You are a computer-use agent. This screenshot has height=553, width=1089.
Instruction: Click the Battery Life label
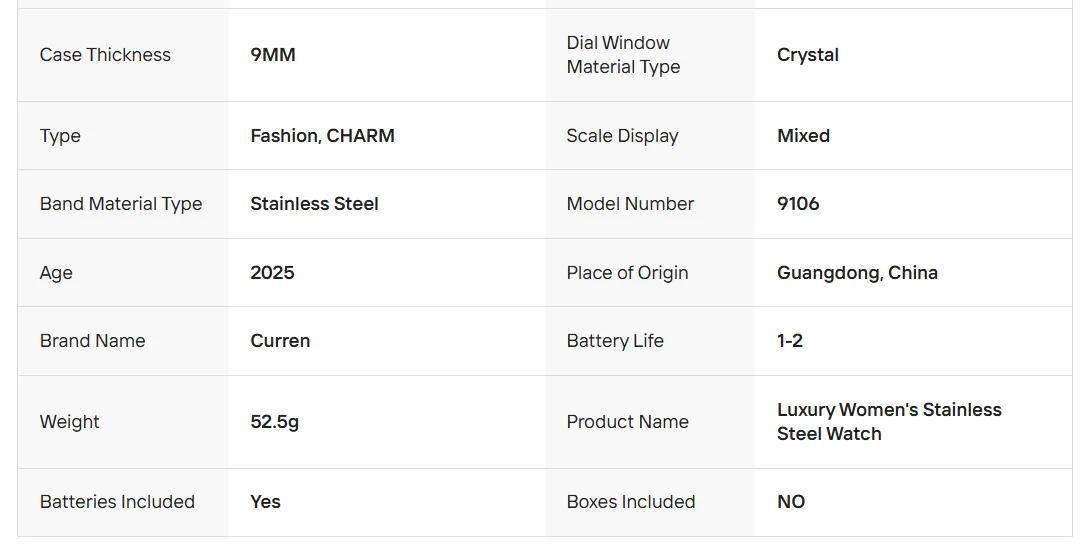(615, 341)
